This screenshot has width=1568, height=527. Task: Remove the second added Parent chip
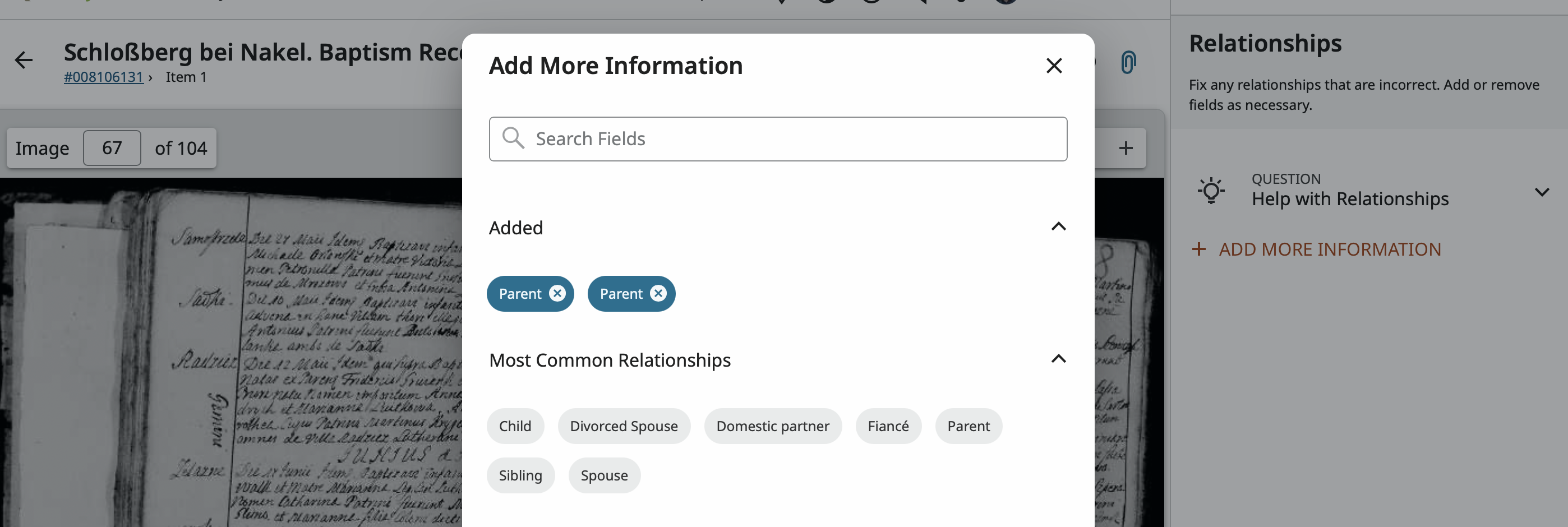658,294
